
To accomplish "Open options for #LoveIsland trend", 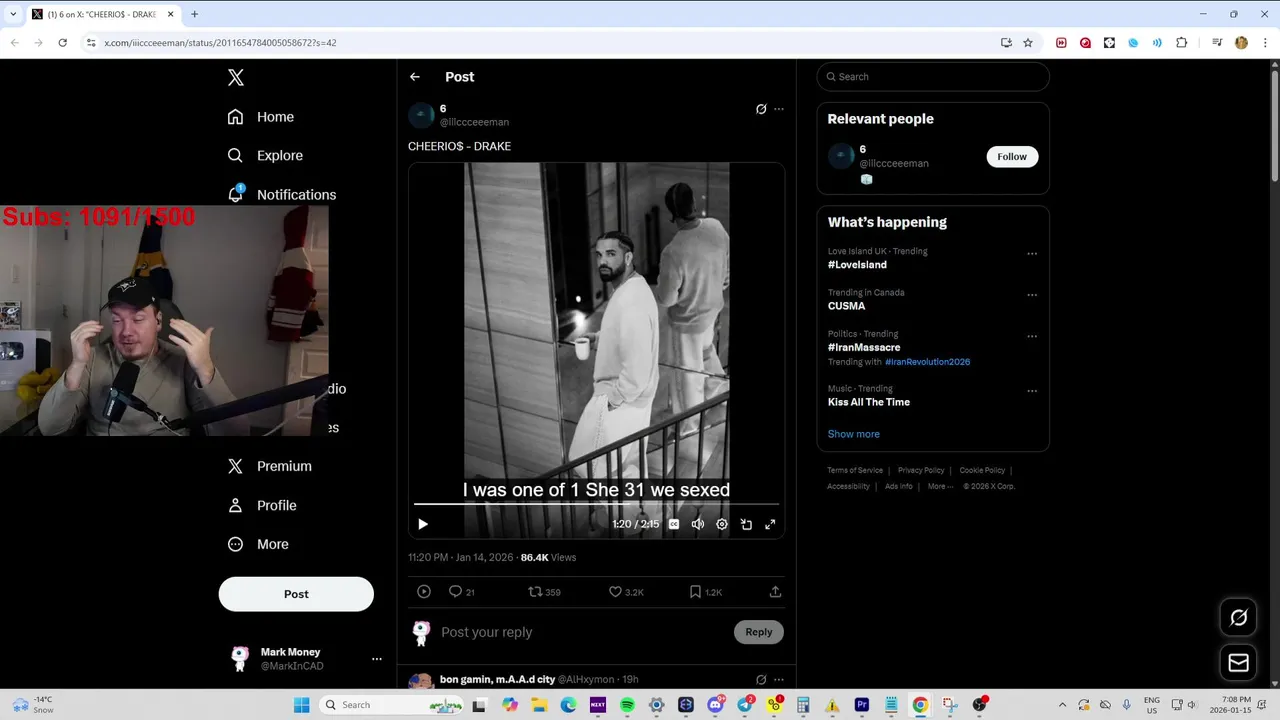I will coord(1032,254).
